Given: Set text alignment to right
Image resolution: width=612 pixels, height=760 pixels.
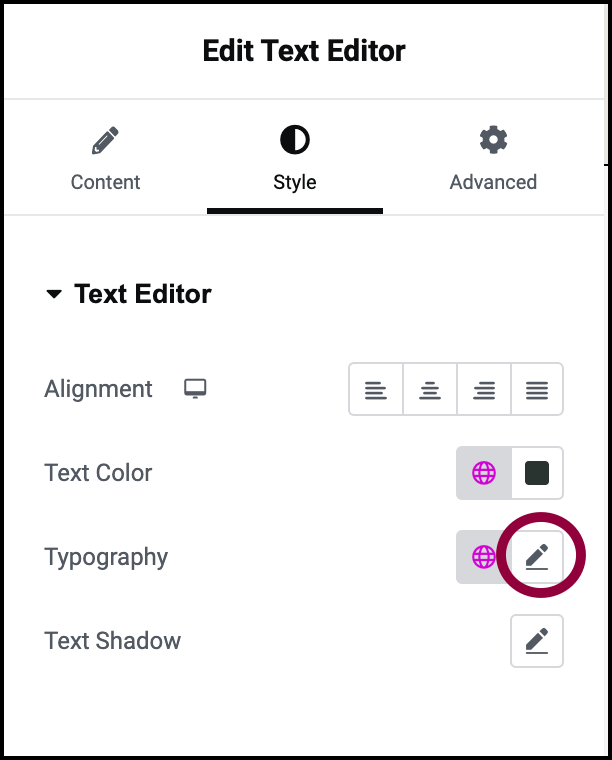Looking at the screenshot, I should (x=484, y=389).
